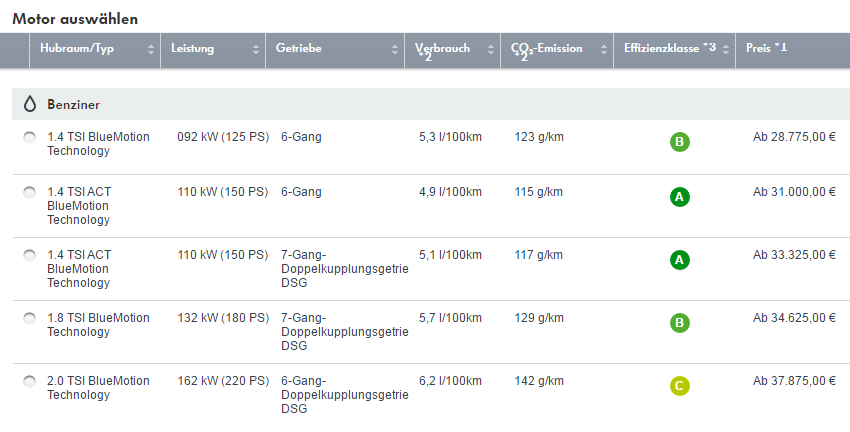Click the Preis column header
Viewport: 850px width, 432px height.
tap(767, 49)
